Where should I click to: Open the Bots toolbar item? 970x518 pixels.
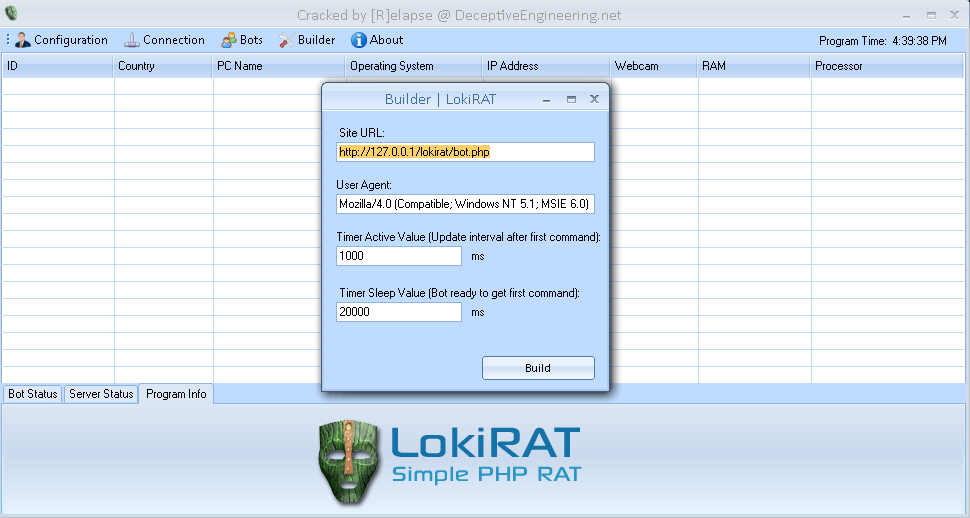point(229,40)
